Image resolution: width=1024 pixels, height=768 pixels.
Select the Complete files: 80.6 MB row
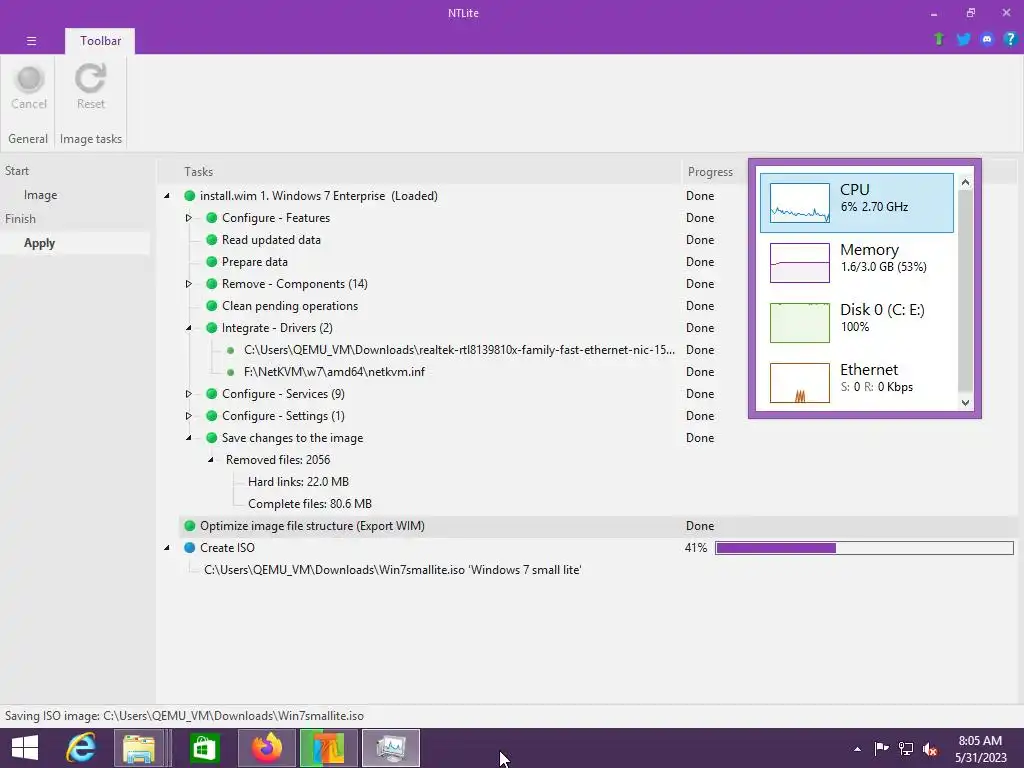click(x=310, y=504)
